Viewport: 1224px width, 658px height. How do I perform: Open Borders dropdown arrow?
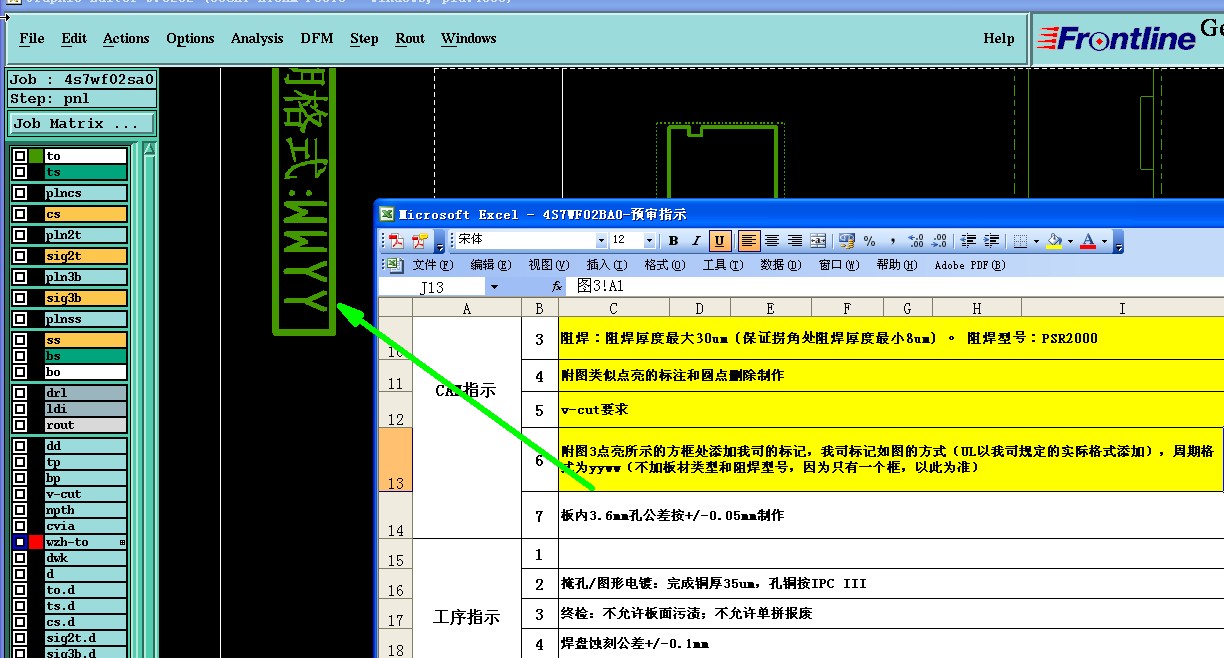pyautogui.click(x=1034, y=241)
